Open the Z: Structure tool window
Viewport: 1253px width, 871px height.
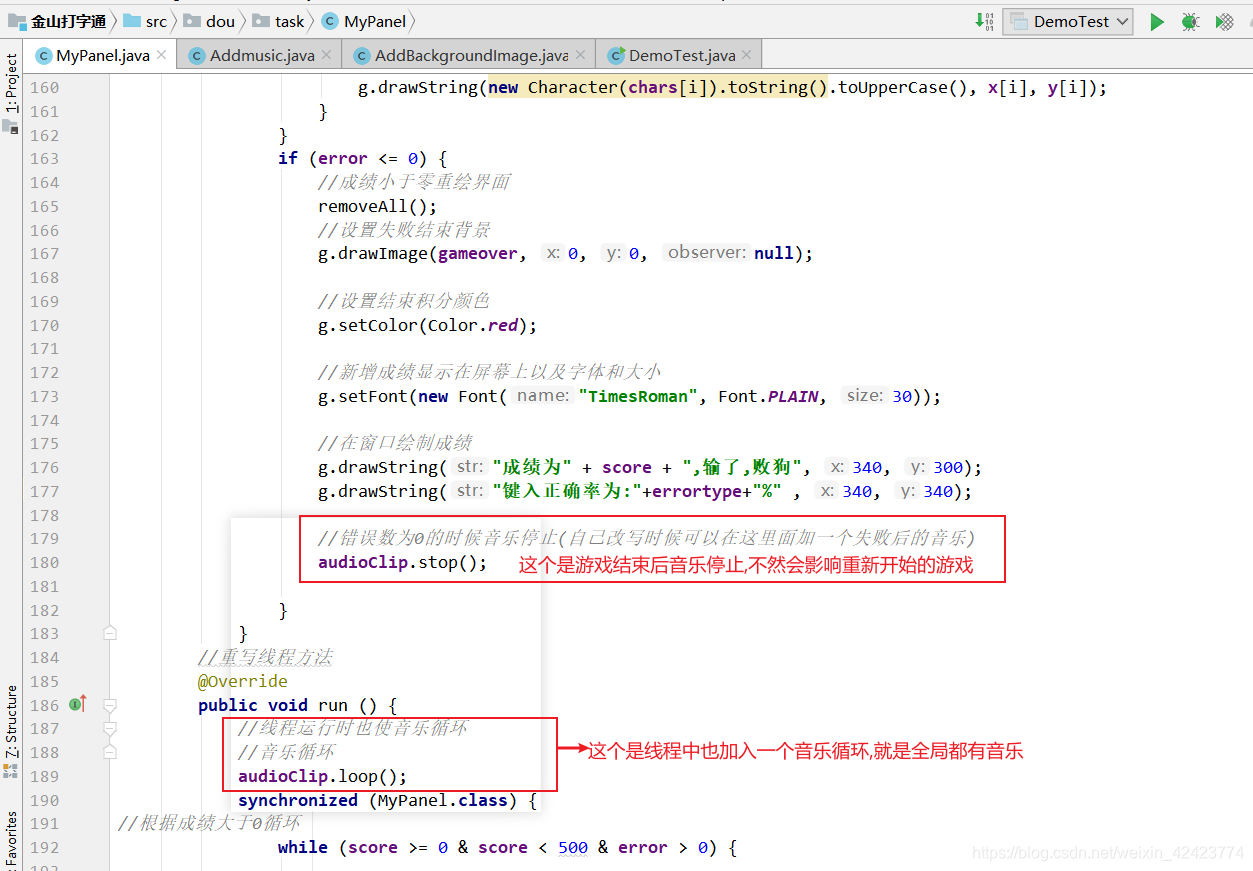coord(11,722)
